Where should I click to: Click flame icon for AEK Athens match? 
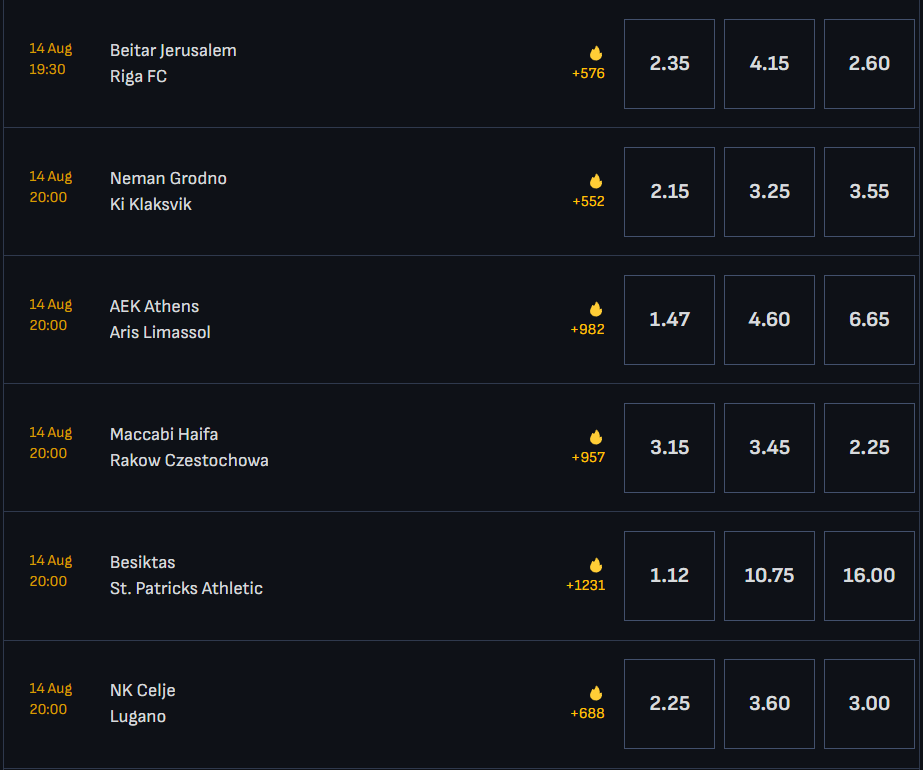pyautogui.click(x=596, y=309)
